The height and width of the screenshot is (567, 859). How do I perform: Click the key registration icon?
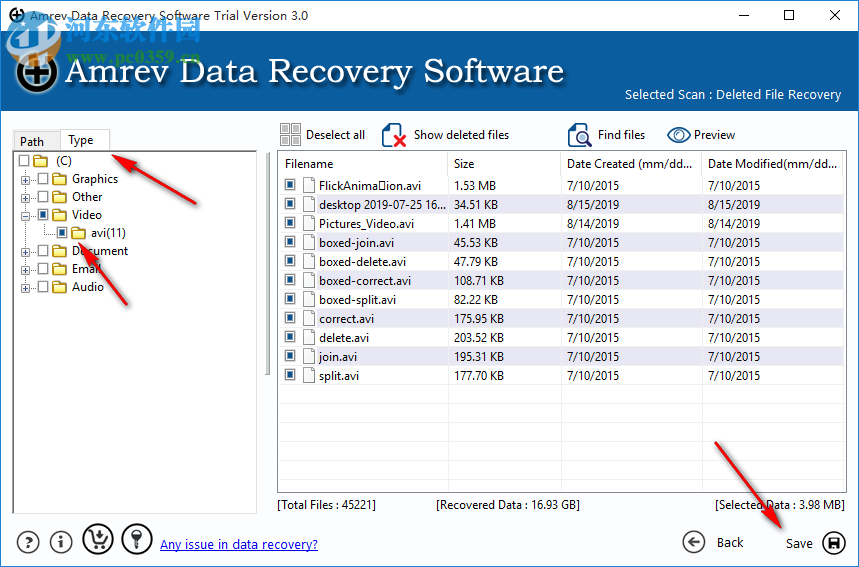pyautogui.click(x=136, y=539)
